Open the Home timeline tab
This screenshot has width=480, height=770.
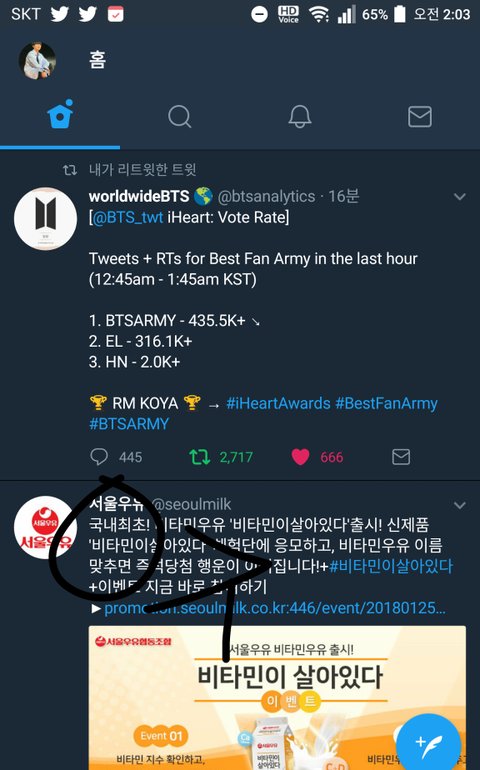60,115
